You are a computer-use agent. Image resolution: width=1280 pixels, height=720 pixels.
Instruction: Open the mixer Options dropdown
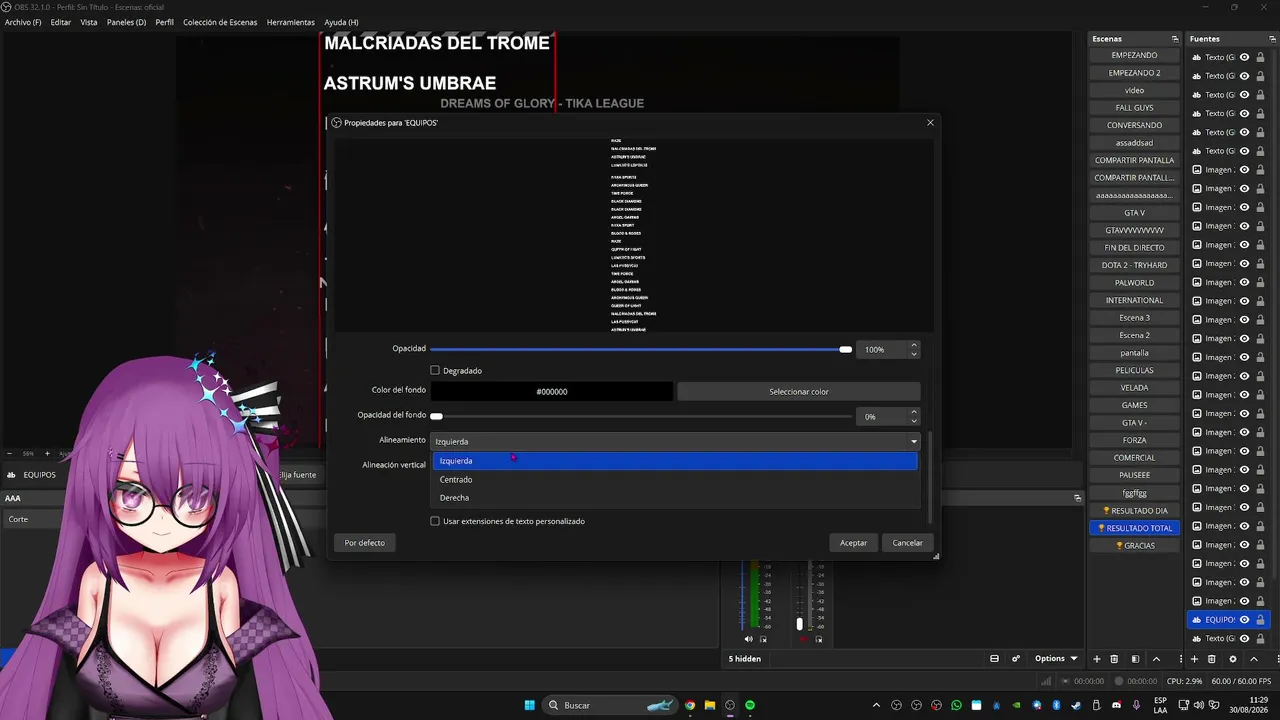pos(1056,659)
